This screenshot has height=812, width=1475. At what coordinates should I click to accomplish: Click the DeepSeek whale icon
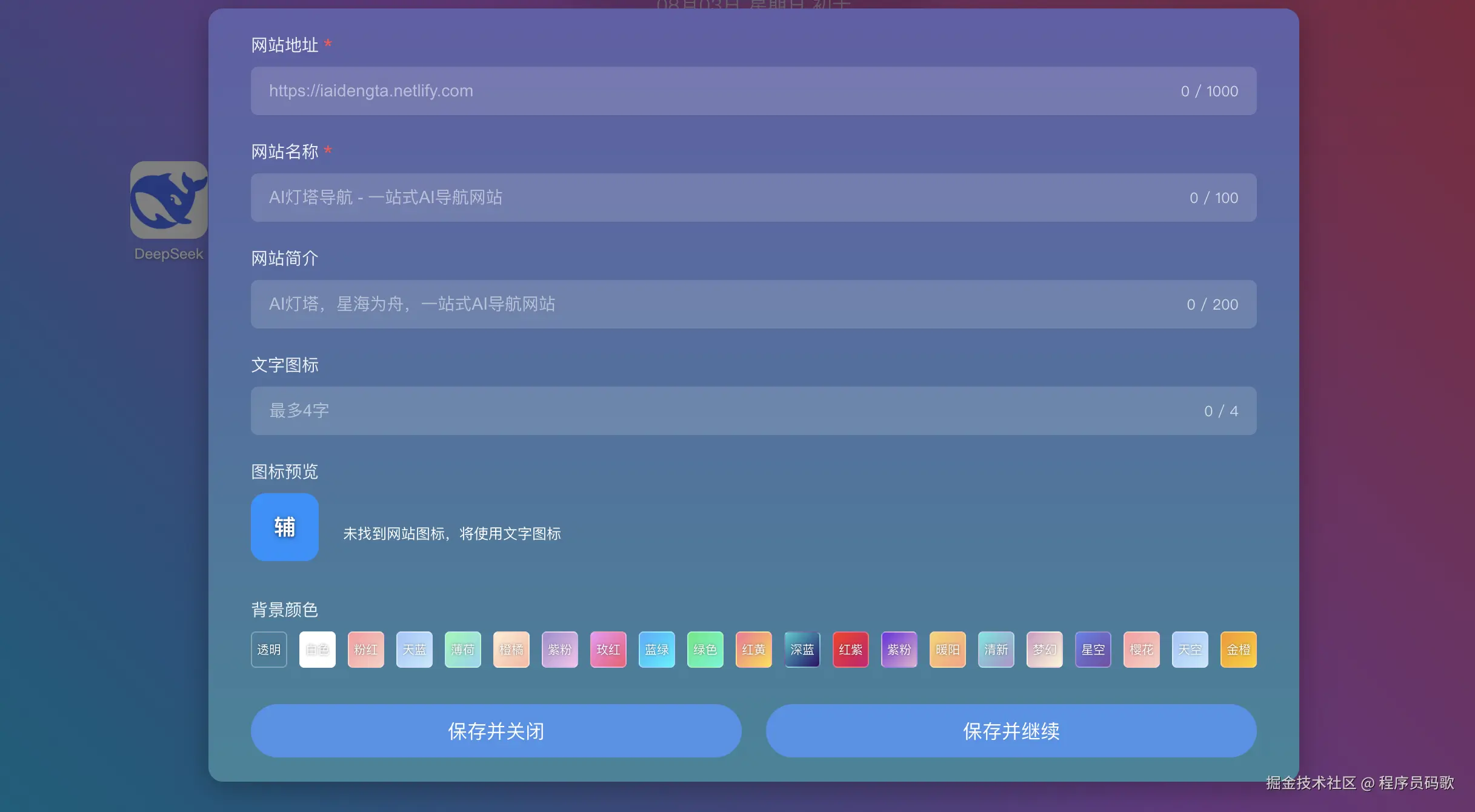(x=168, y=200)
